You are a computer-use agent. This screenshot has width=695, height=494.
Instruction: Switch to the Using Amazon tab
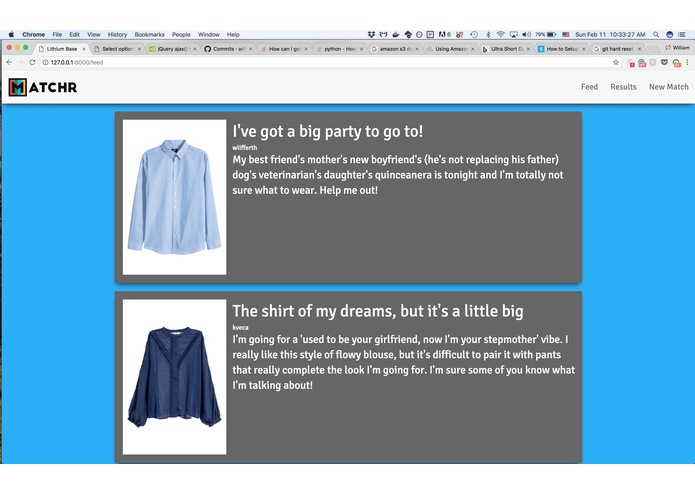tap(450, 49)
